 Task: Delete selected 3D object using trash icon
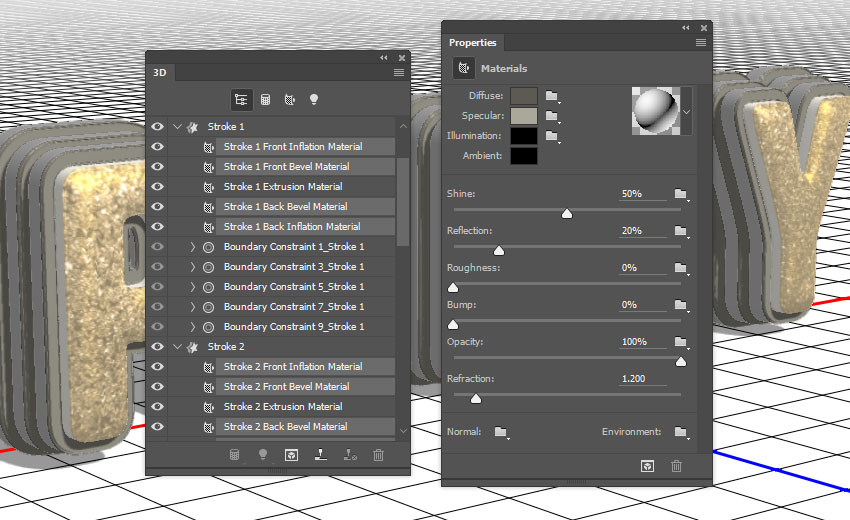(378, 455)
